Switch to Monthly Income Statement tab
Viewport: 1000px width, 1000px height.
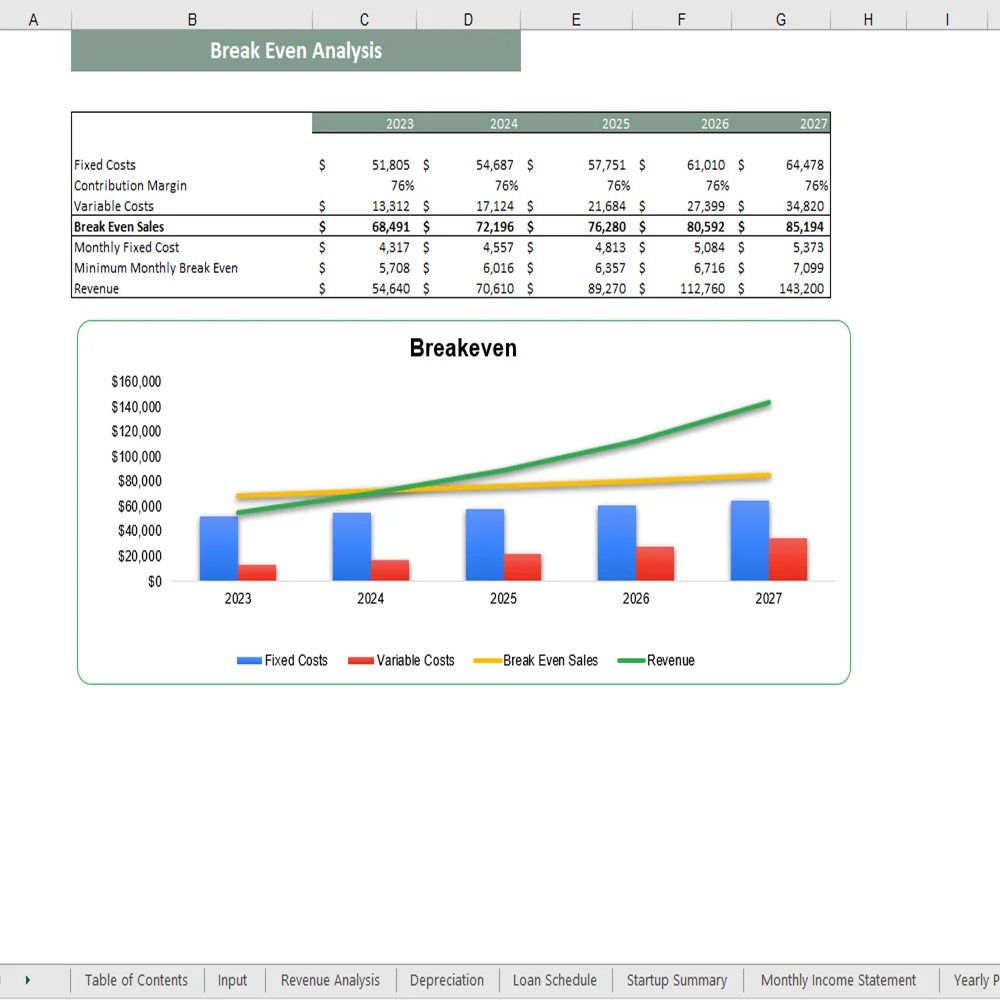(x=840, y=980)
